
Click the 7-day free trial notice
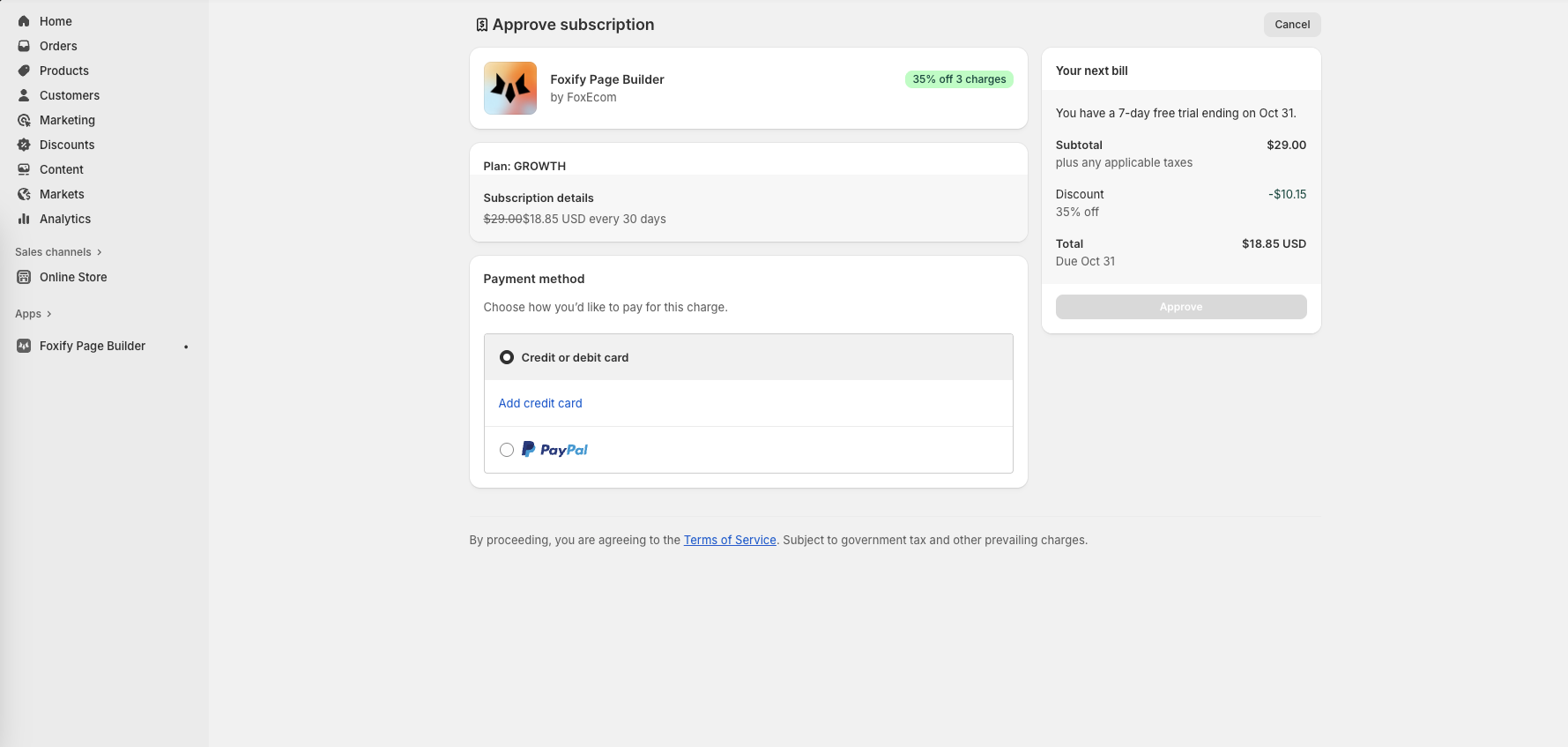(1176, 113)
